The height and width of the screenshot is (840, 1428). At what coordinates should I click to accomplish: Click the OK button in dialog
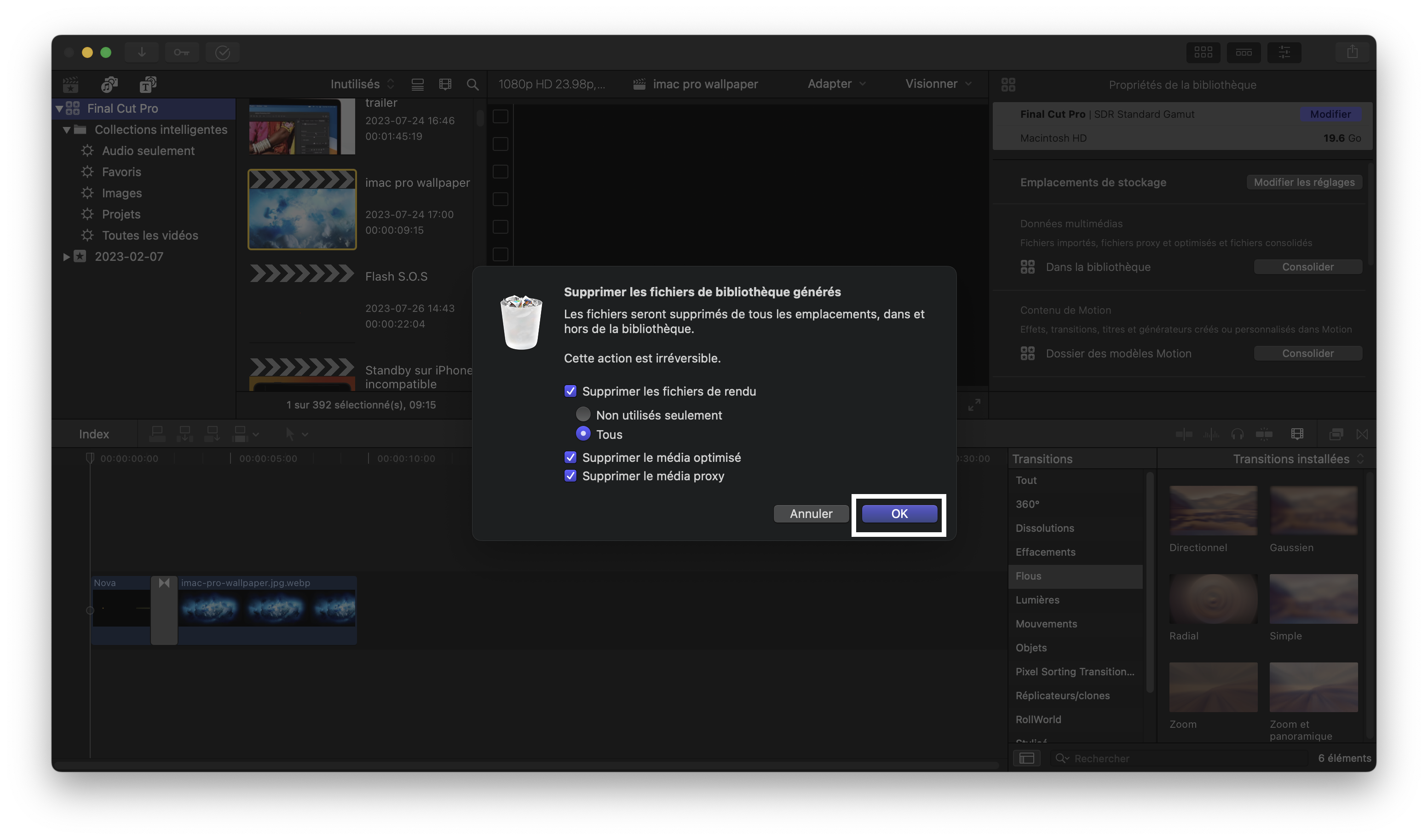click(899, 513)
